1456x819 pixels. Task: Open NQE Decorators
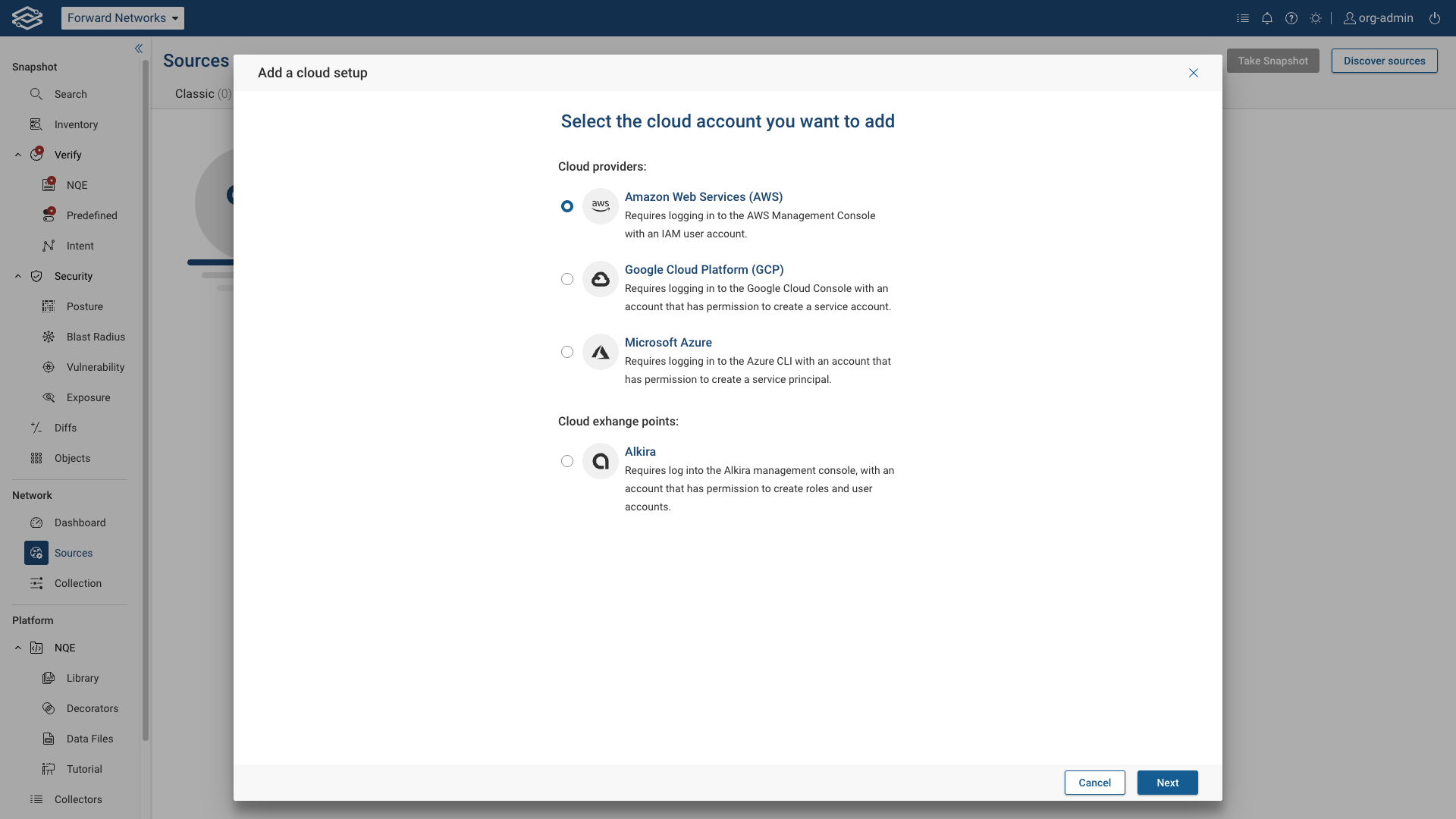(x=92, y=708)
